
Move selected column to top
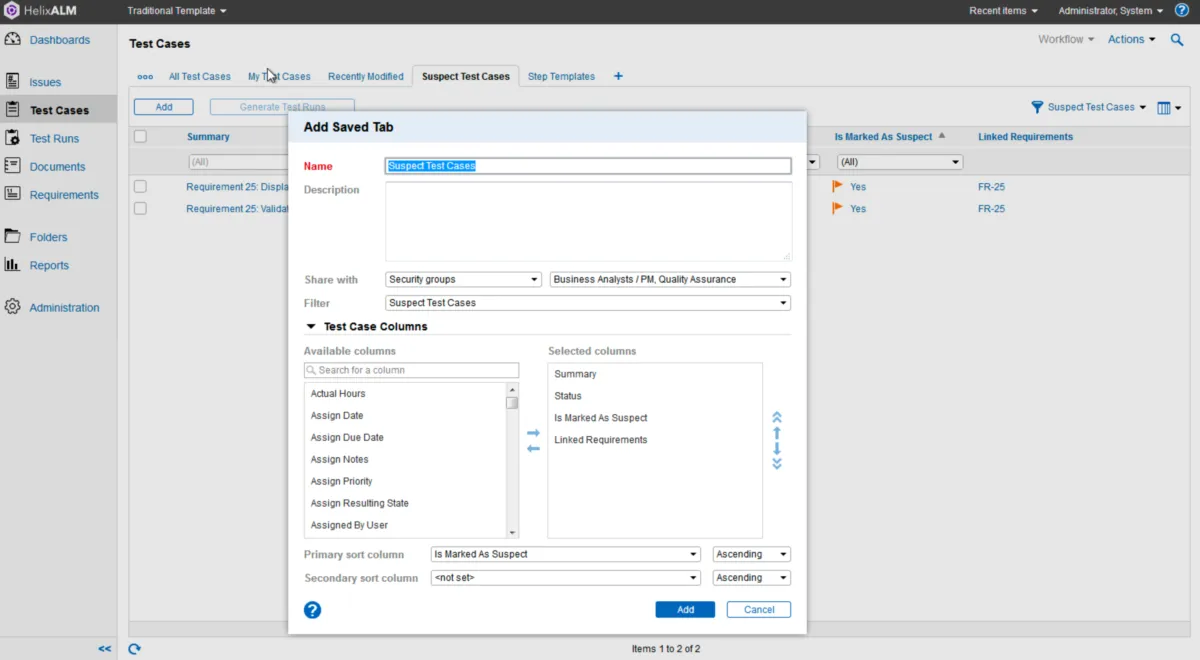(x=777, y=417)
